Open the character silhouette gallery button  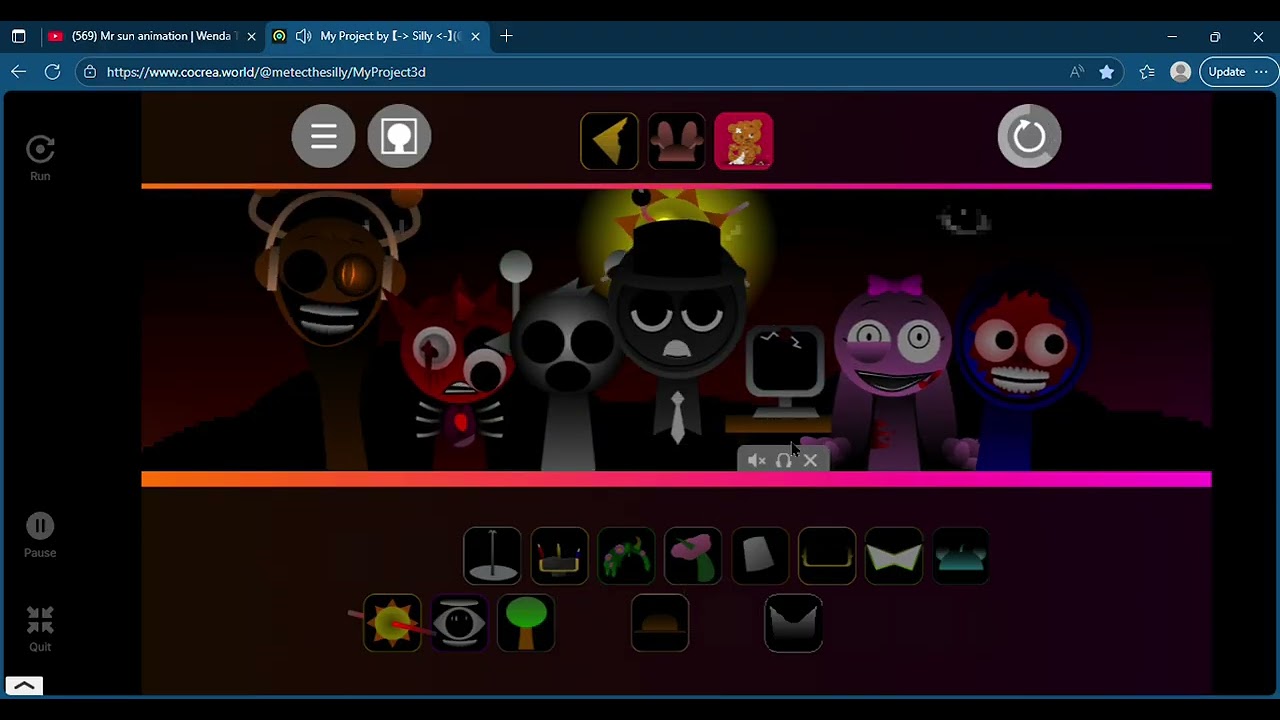pyautogui.click(x=399, y=136)
